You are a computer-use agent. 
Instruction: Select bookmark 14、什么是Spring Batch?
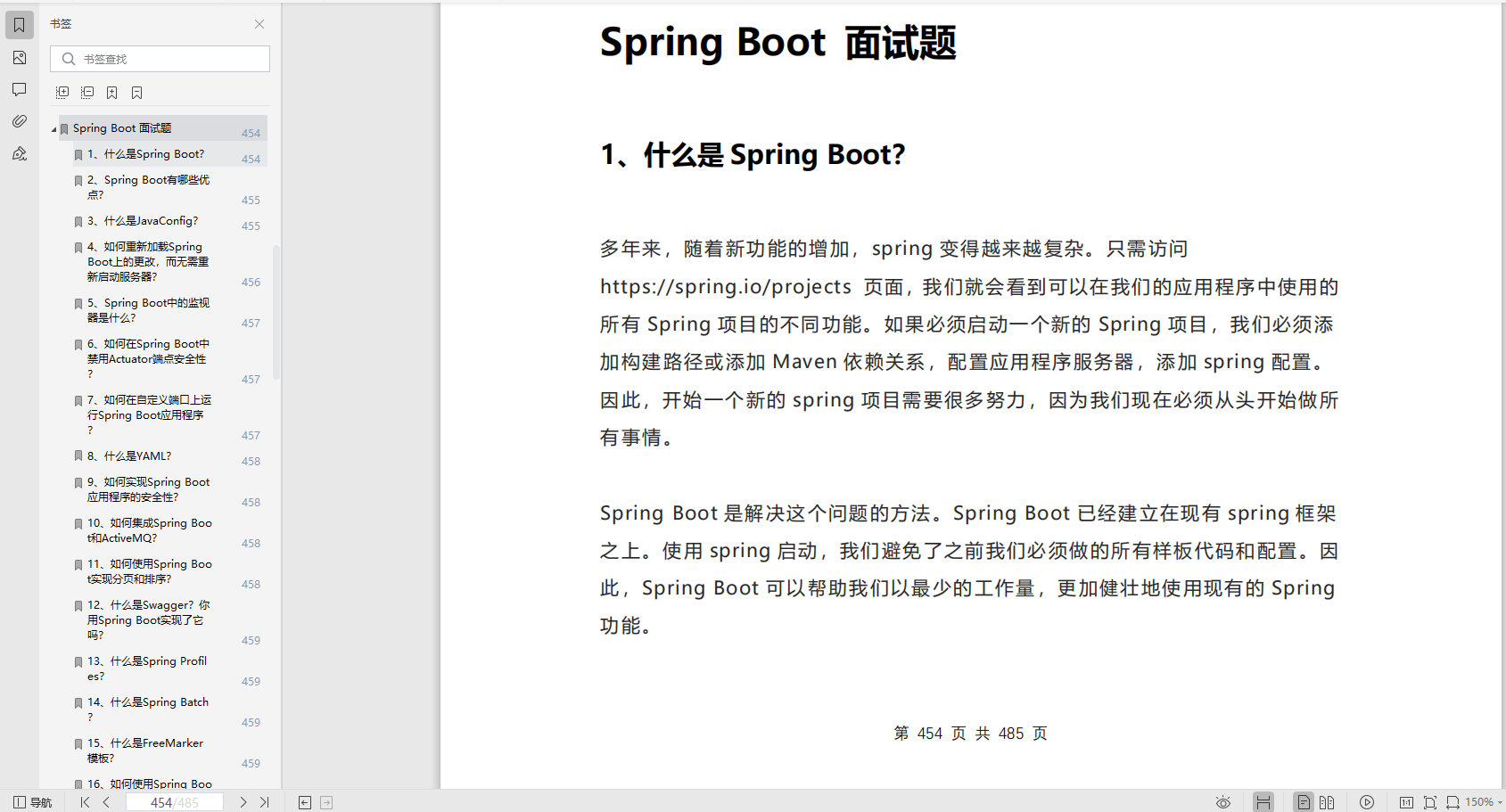pyautogui.click(x=148, y=709)
